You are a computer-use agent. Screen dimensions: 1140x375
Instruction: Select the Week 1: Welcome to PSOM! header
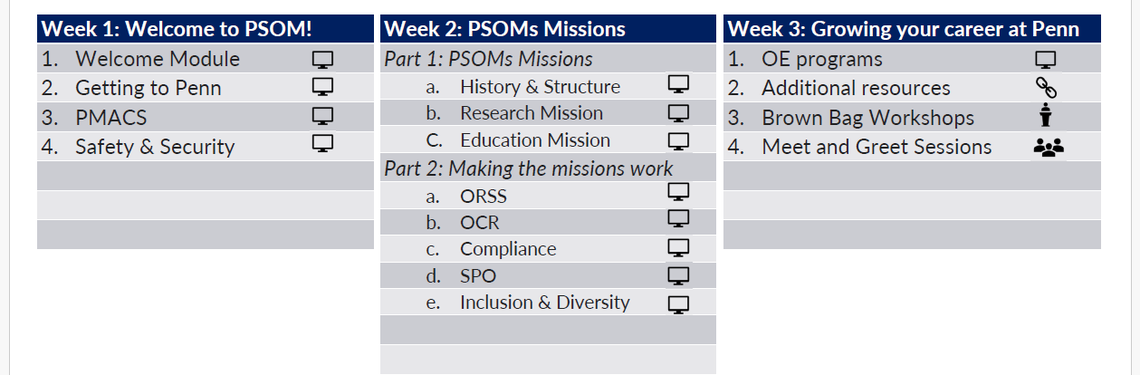[206, 29]
